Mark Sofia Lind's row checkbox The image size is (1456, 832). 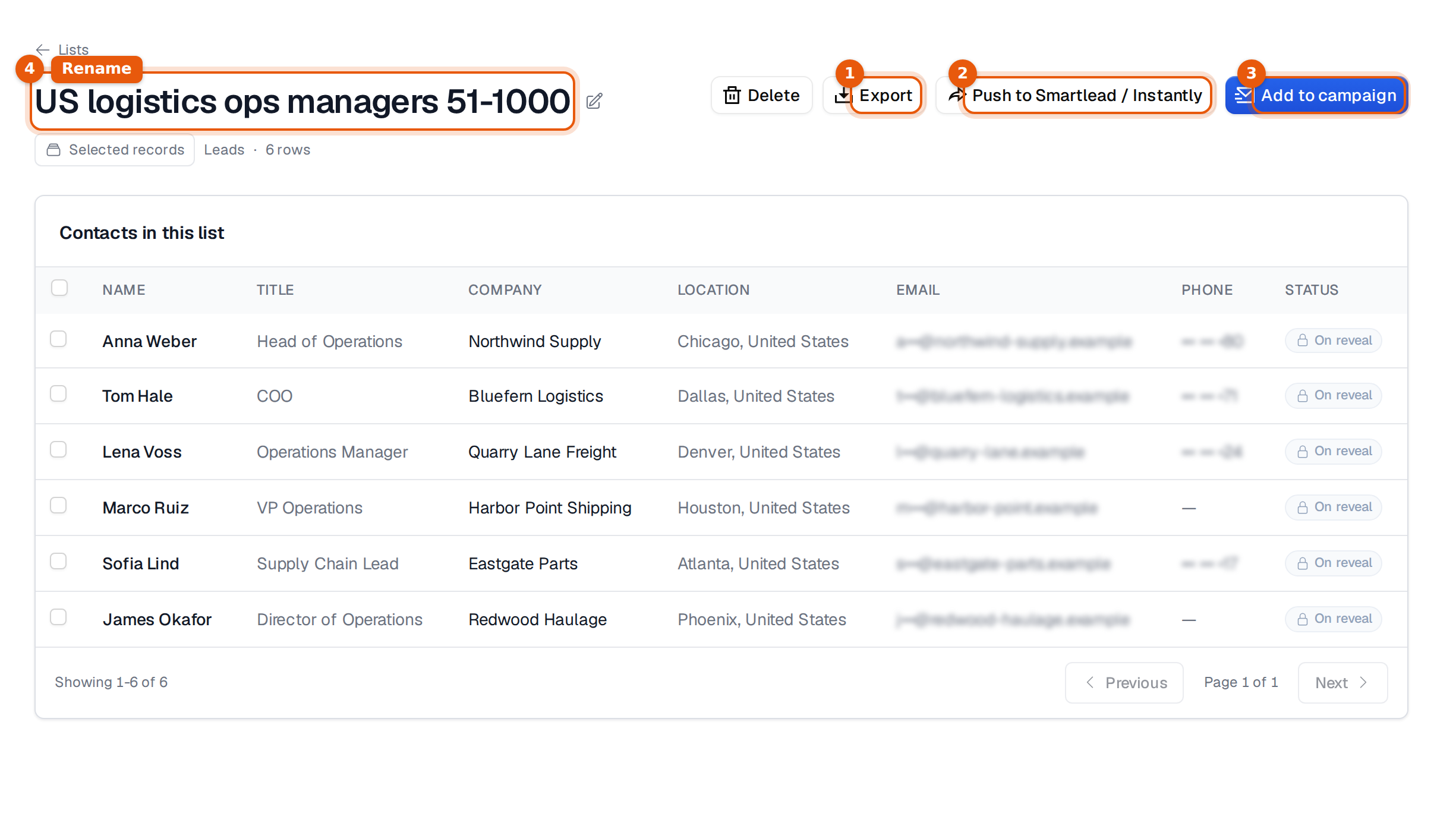pos(58,562)
